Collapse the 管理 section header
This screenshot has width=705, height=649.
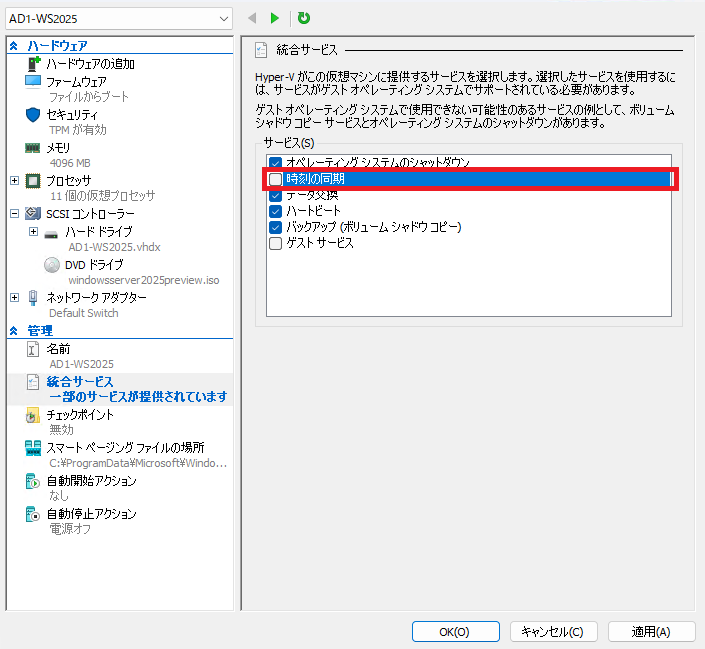[x=13, y=331]
